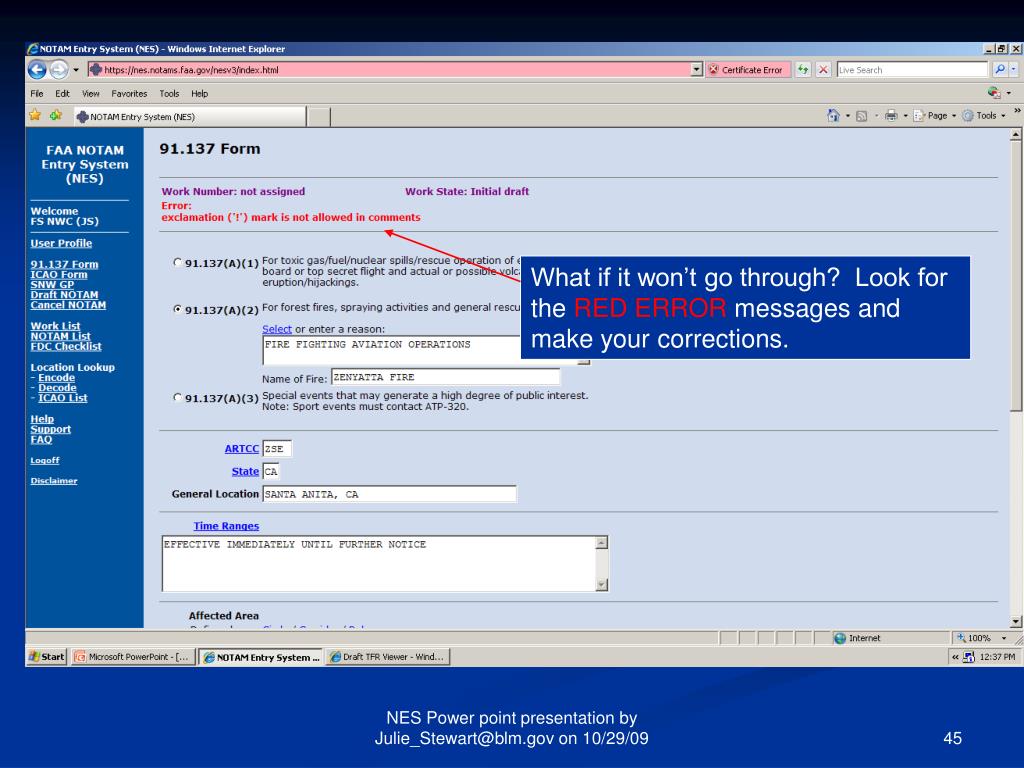Screen dimensions: 1024x768
Task: Click the browser Forward arrow button
Action: click(59, 69)
